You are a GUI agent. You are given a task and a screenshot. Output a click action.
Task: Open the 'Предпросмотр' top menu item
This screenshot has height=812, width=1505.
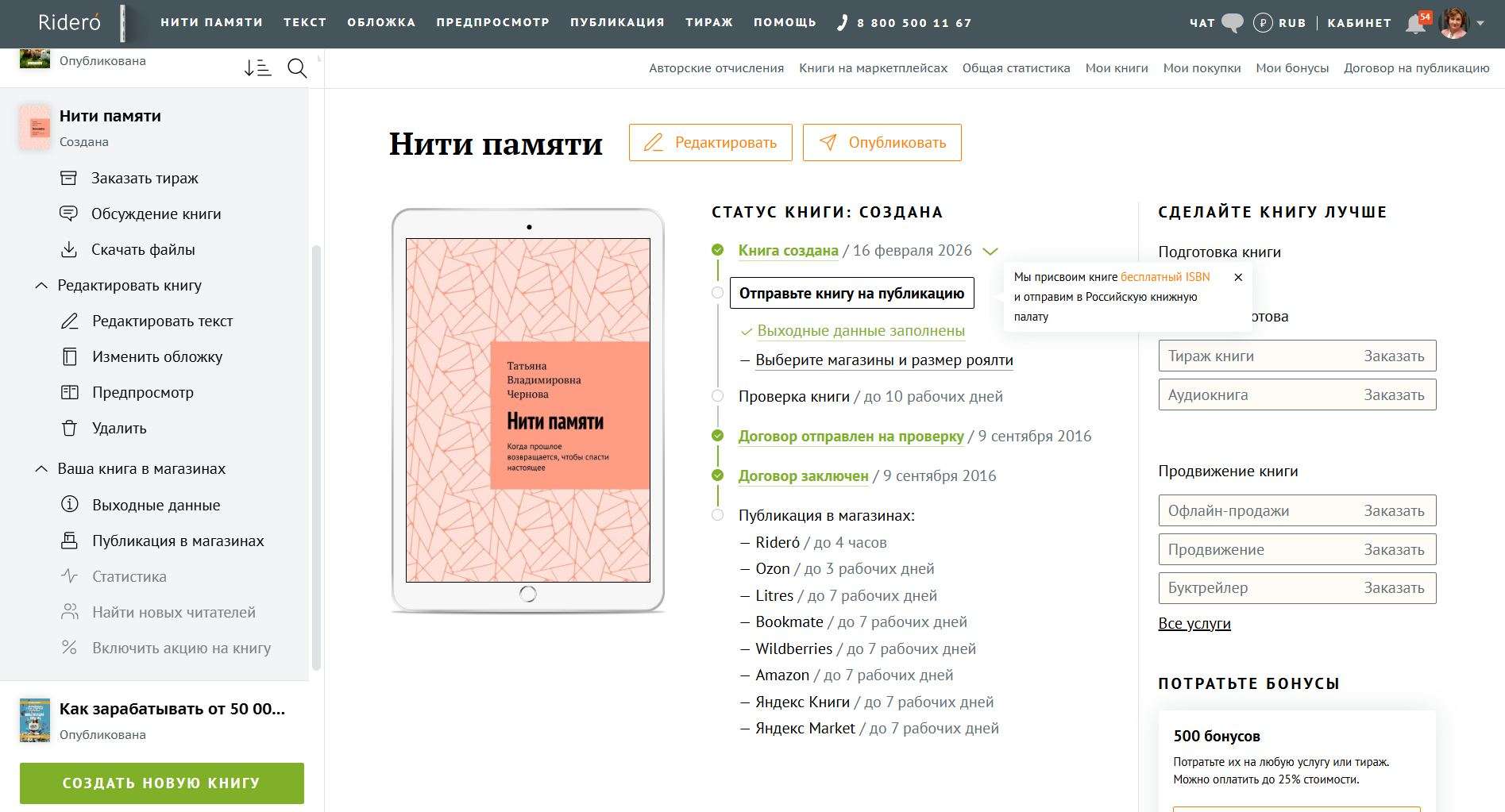pos(492,22)
